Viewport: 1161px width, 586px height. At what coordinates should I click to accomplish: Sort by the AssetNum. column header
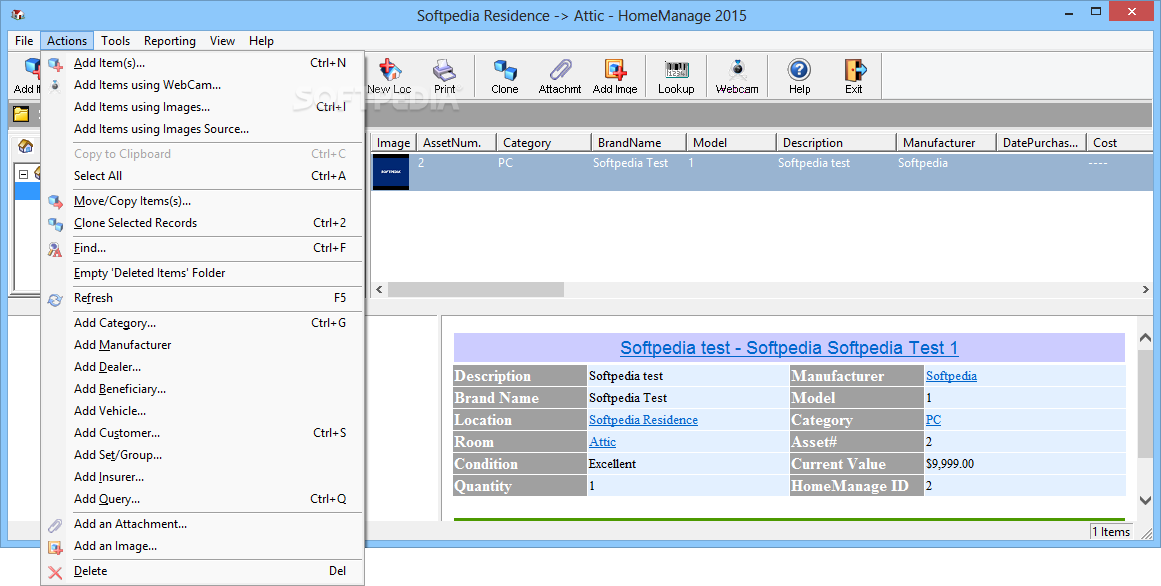[456, 143]
